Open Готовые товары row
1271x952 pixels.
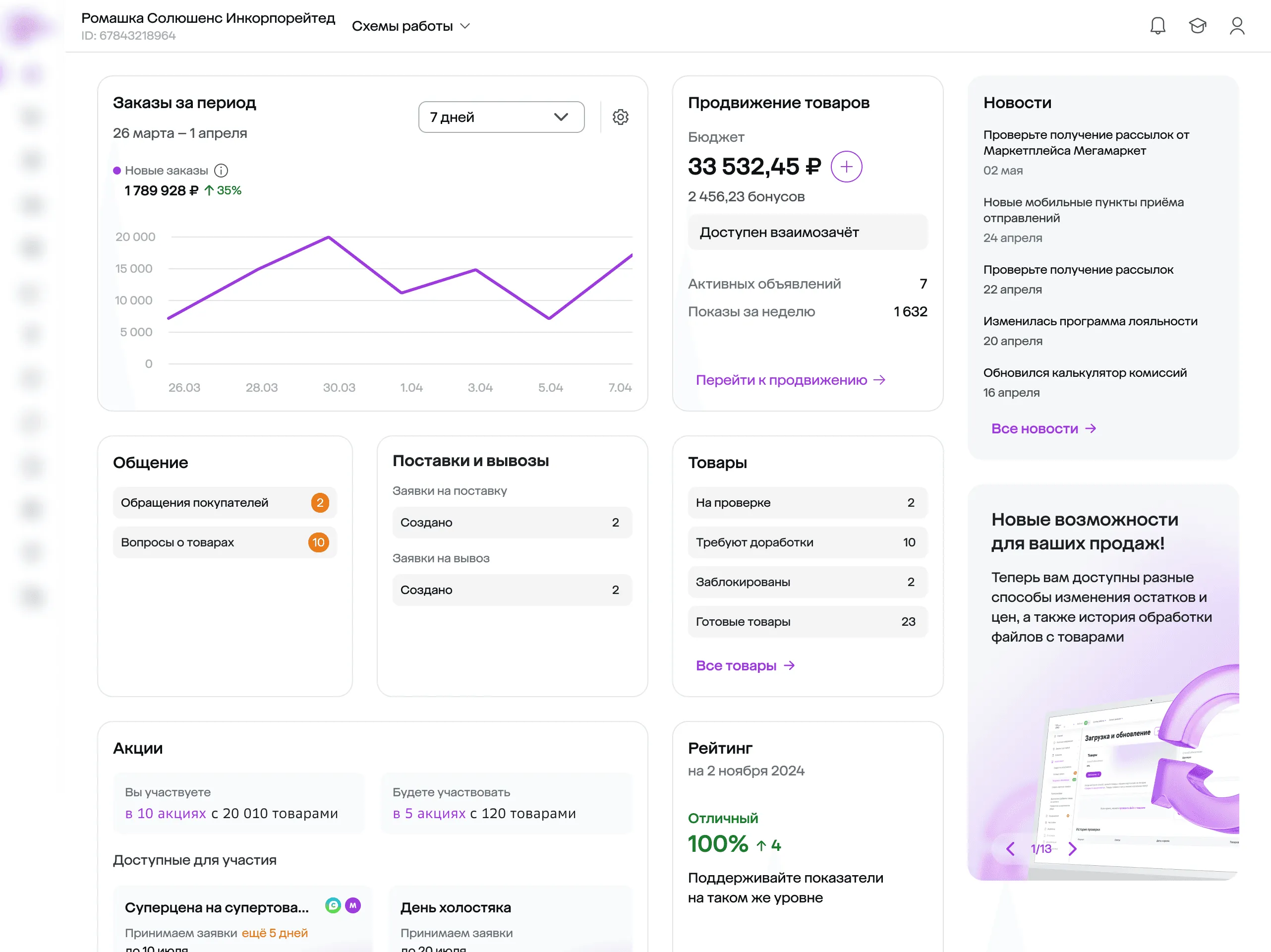tap(808, 622)
